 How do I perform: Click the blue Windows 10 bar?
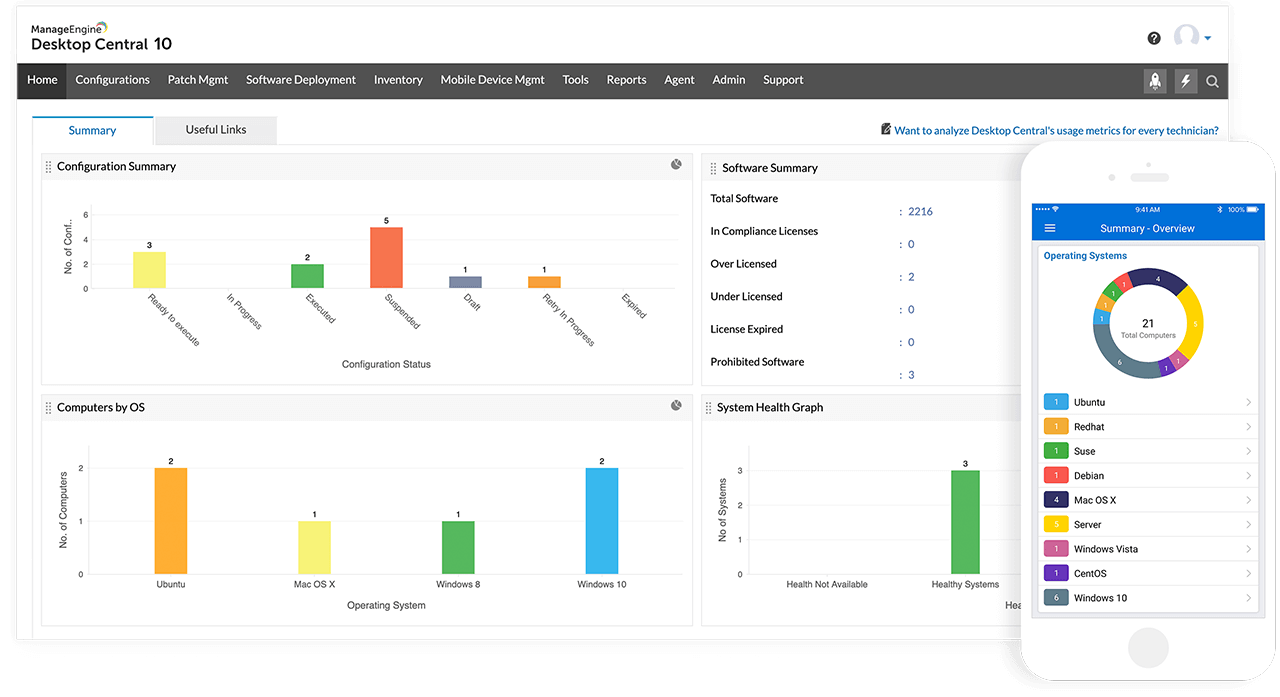point(602,520)
